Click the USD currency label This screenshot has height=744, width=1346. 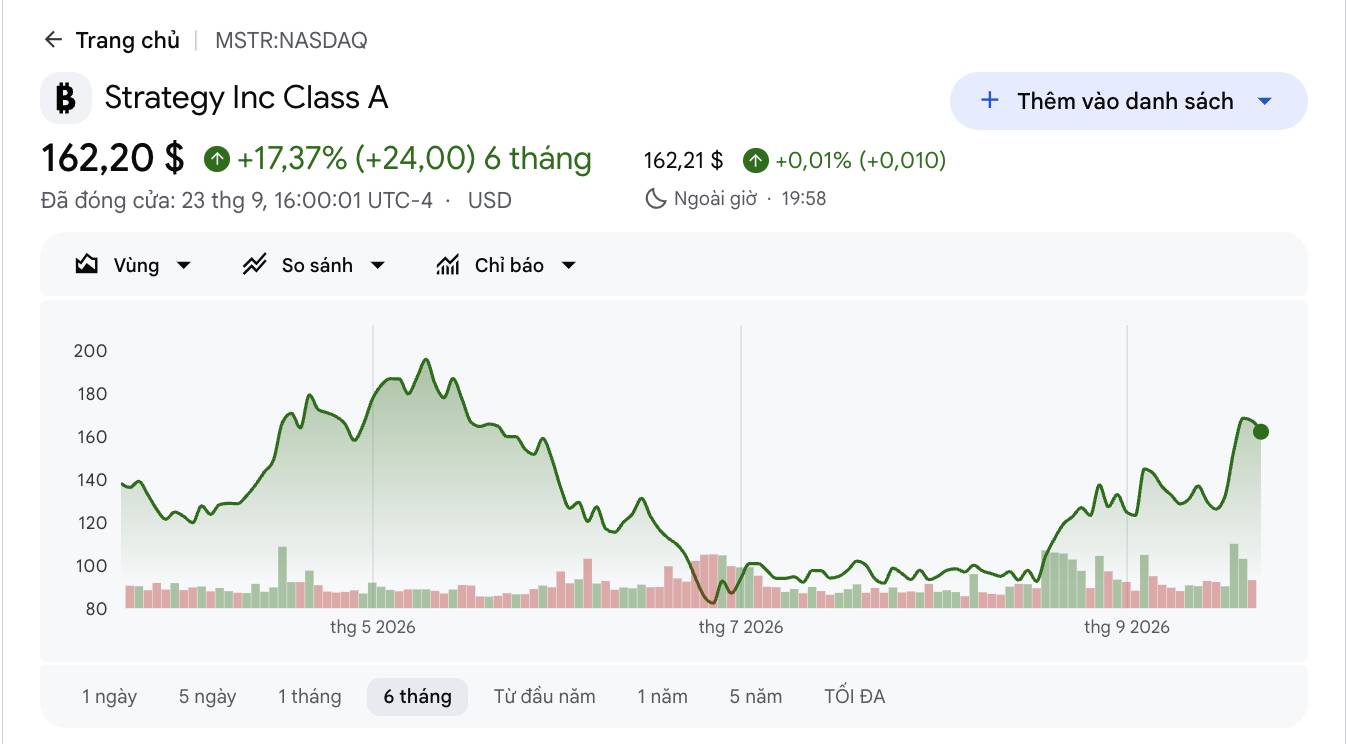490,200
